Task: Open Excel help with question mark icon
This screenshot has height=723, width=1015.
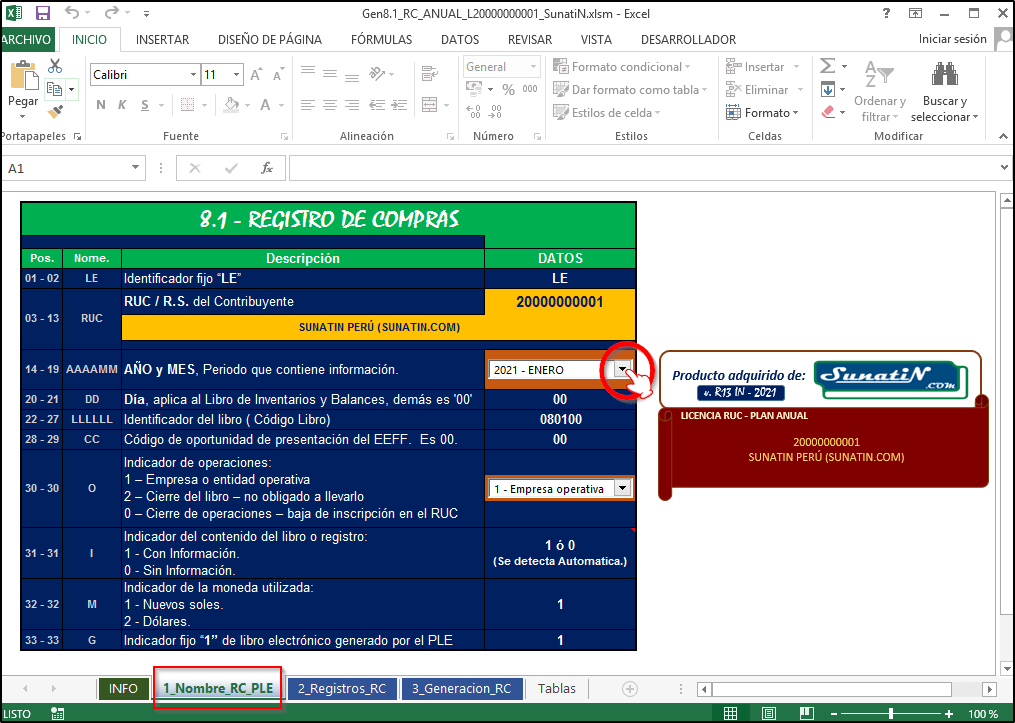Action: coord(886,14)
